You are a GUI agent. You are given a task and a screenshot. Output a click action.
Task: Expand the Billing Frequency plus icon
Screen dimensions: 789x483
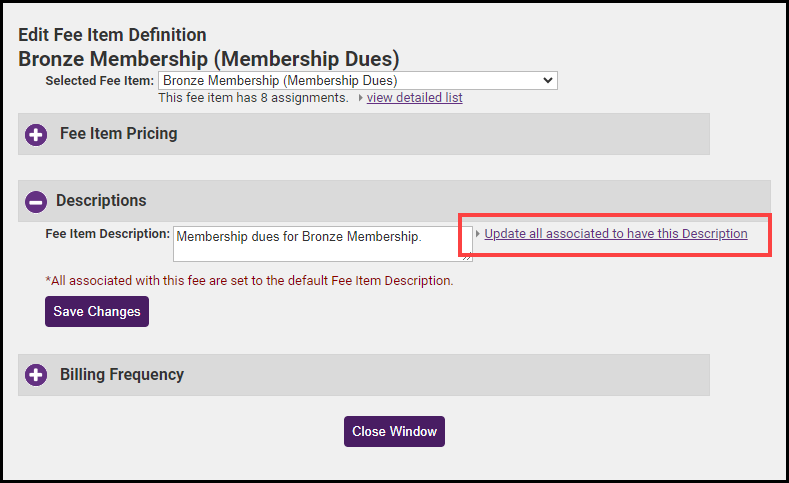[36, 376]
